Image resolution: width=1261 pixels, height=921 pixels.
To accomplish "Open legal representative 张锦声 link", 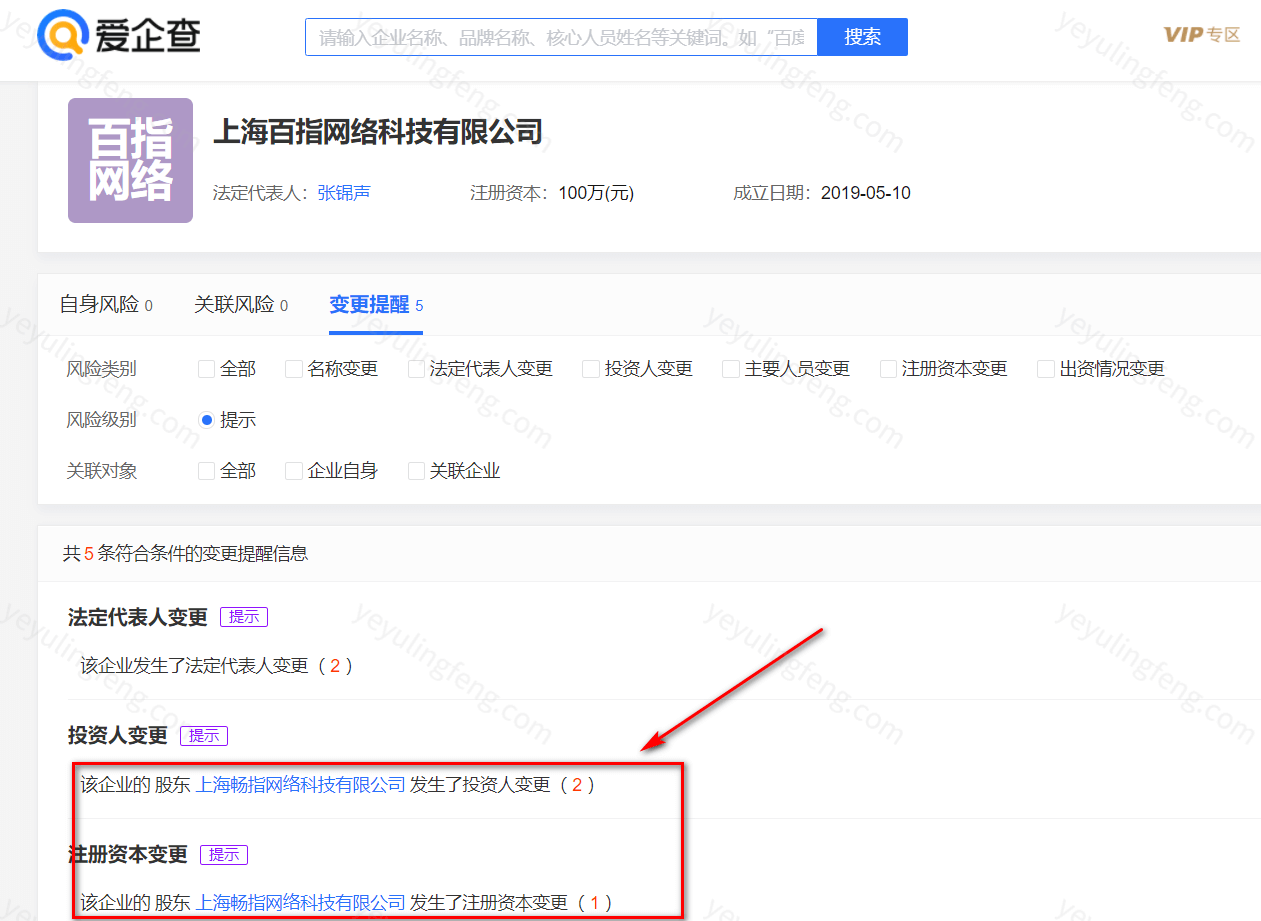I will 343,193.
